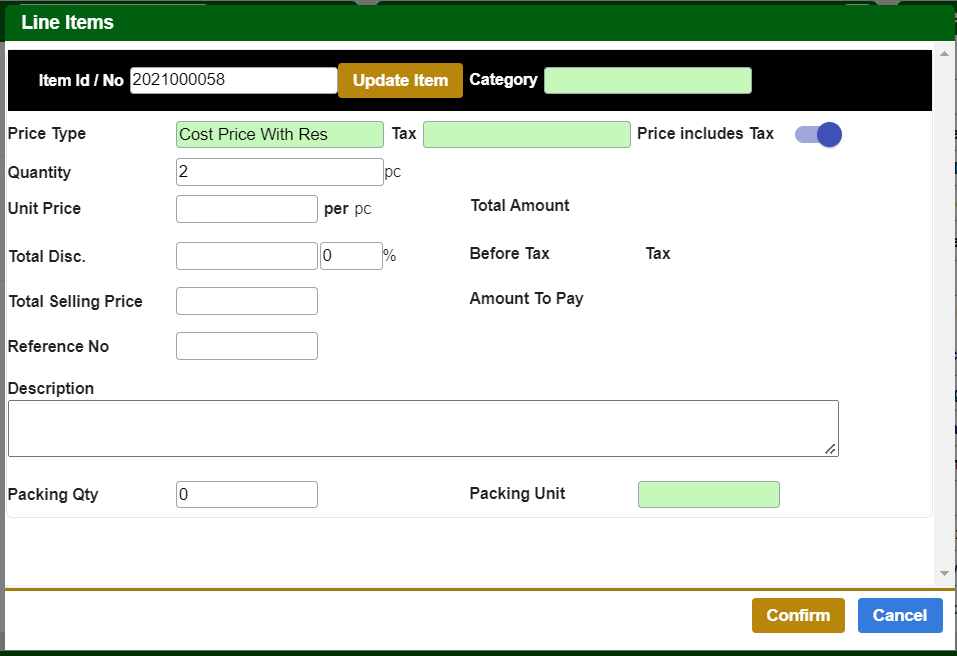Expand the Tax selection dropdown

(526, 134)
